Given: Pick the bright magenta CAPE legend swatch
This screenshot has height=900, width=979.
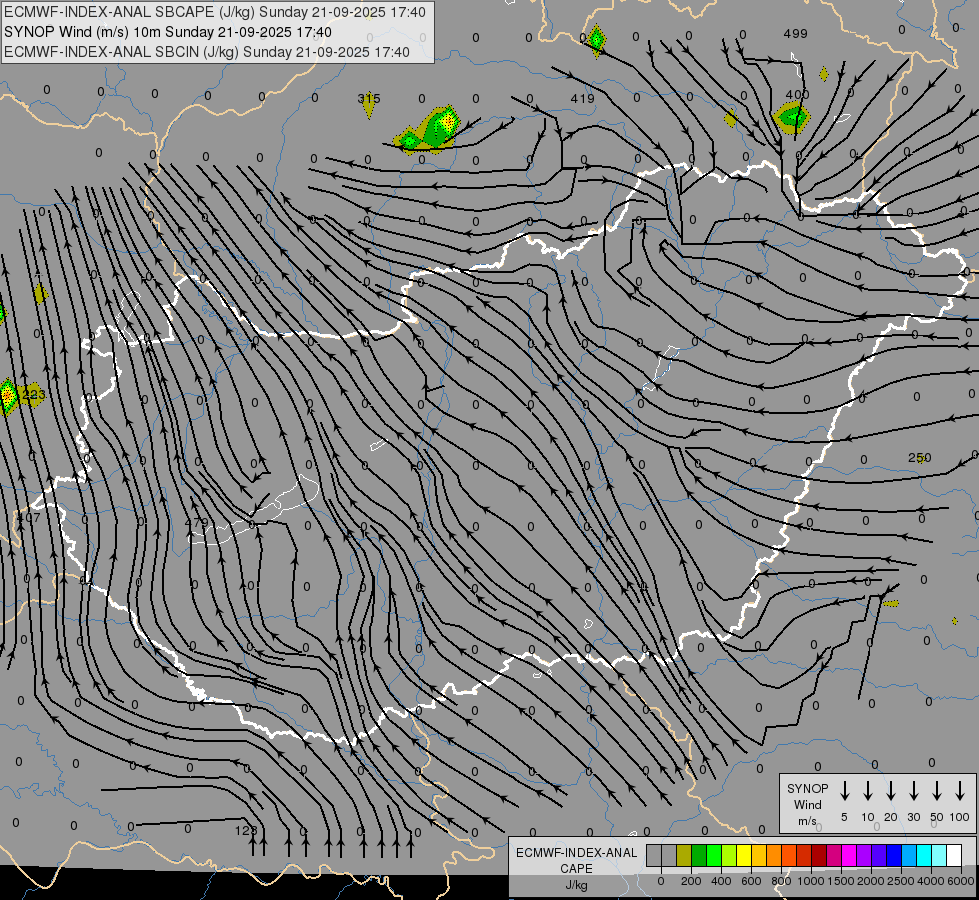Looking at the screenshot, I should click(849, 855).
